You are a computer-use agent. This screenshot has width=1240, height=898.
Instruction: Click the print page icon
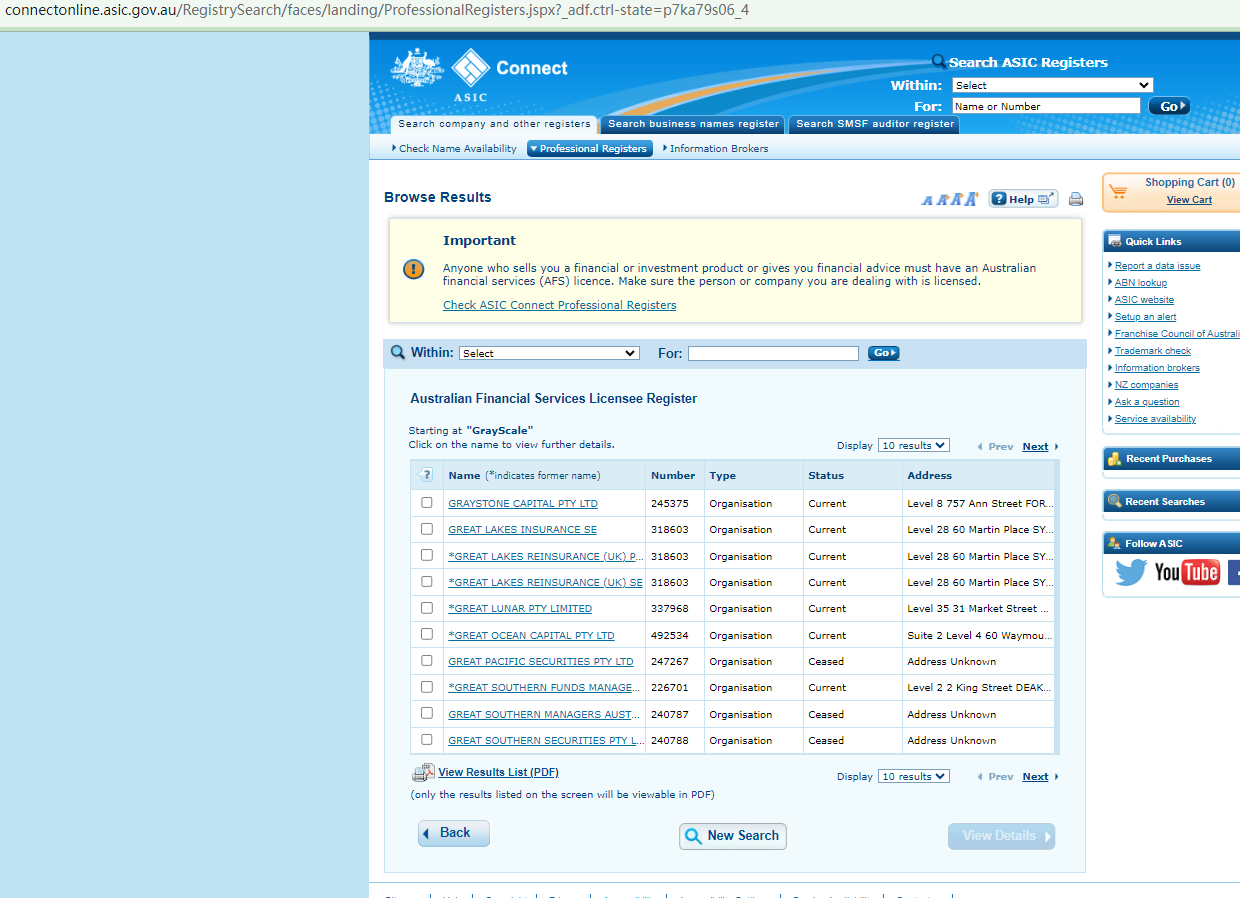click(x=1076, y=199)
